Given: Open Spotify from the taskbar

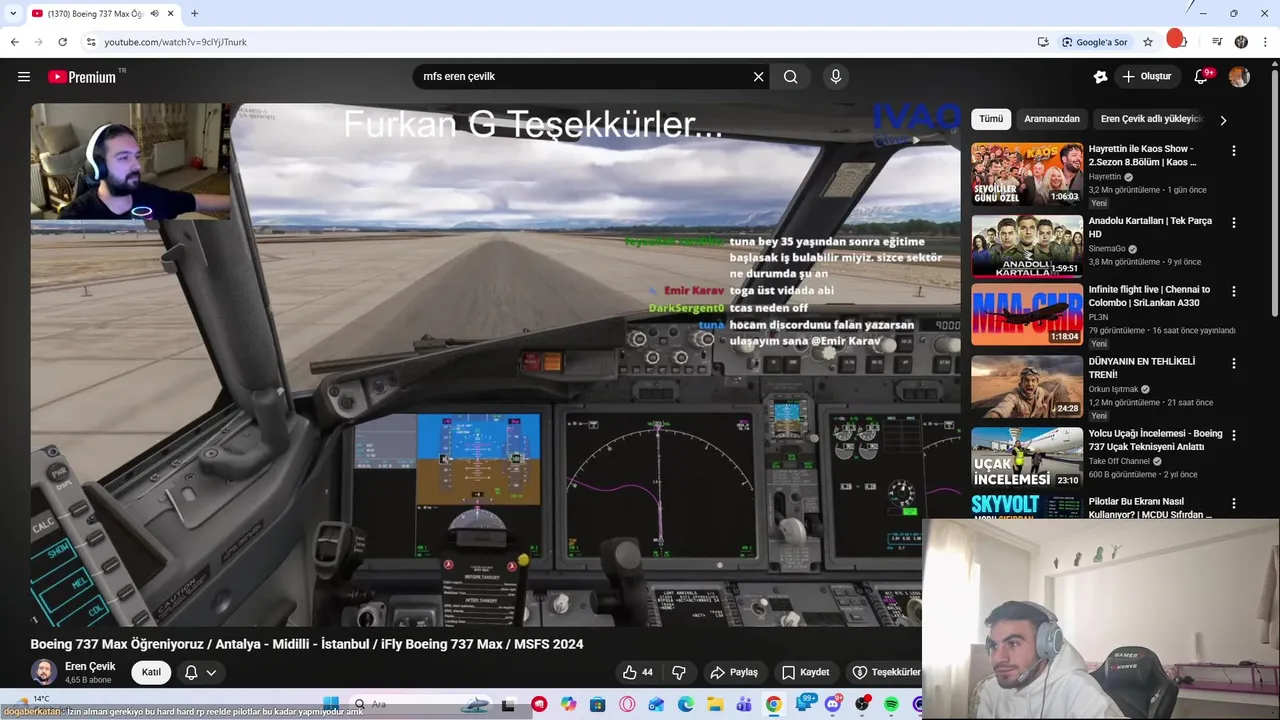Looking at the screenshot, I should click(891, 704).
